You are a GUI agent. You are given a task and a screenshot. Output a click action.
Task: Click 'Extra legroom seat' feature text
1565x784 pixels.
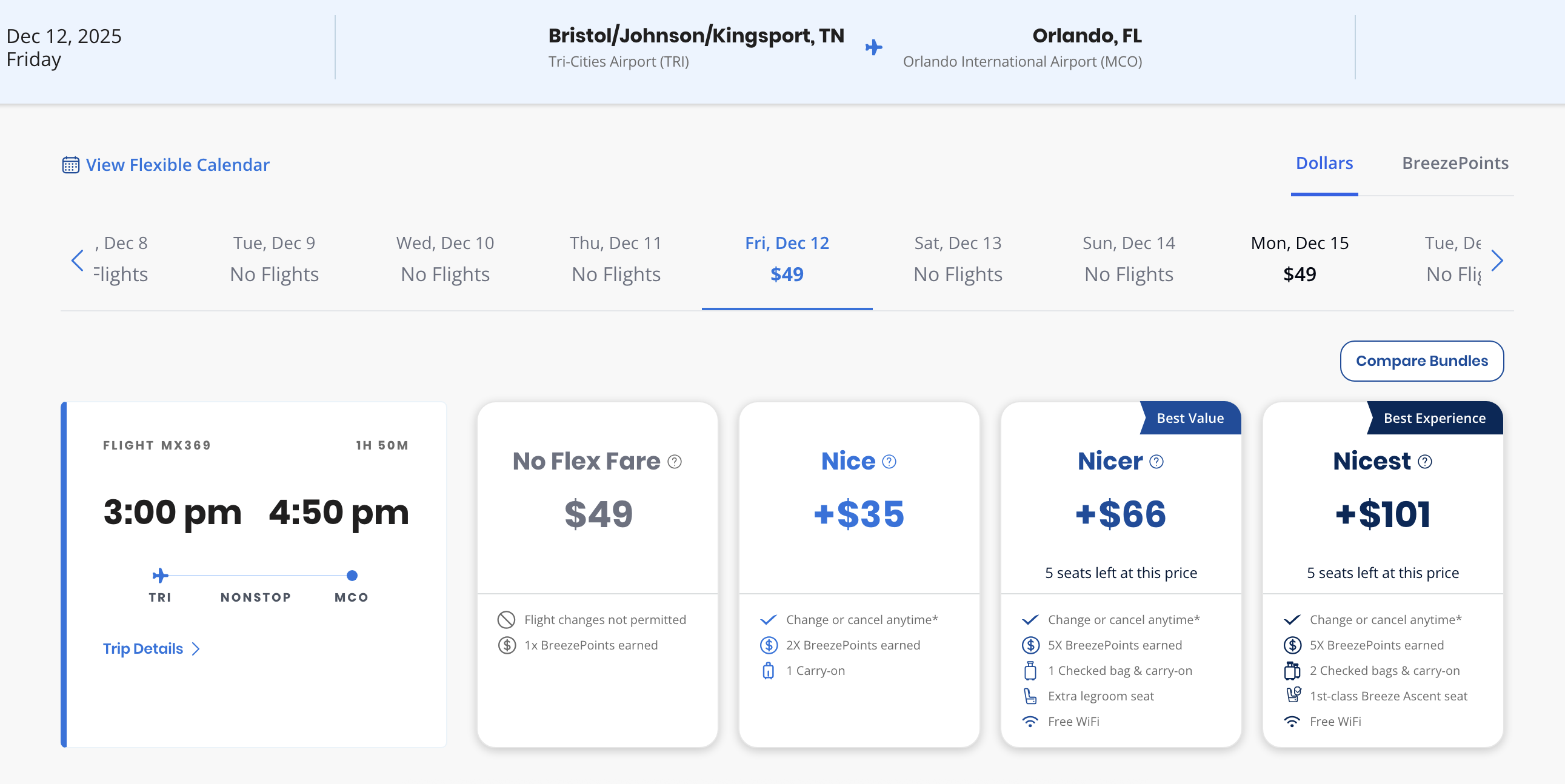coord(1101,696)
